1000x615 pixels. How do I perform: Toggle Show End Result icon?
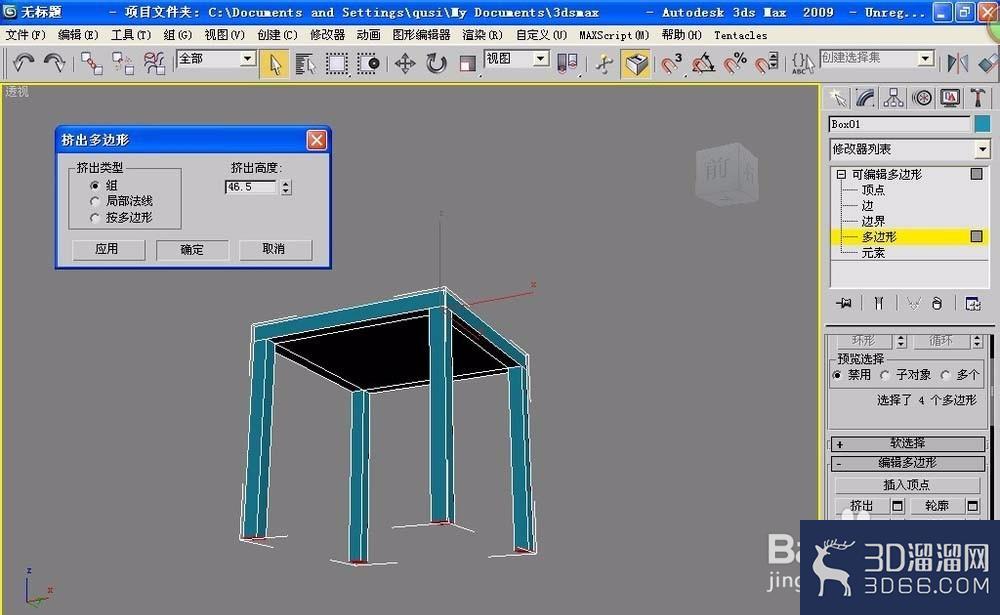point(879,304)
